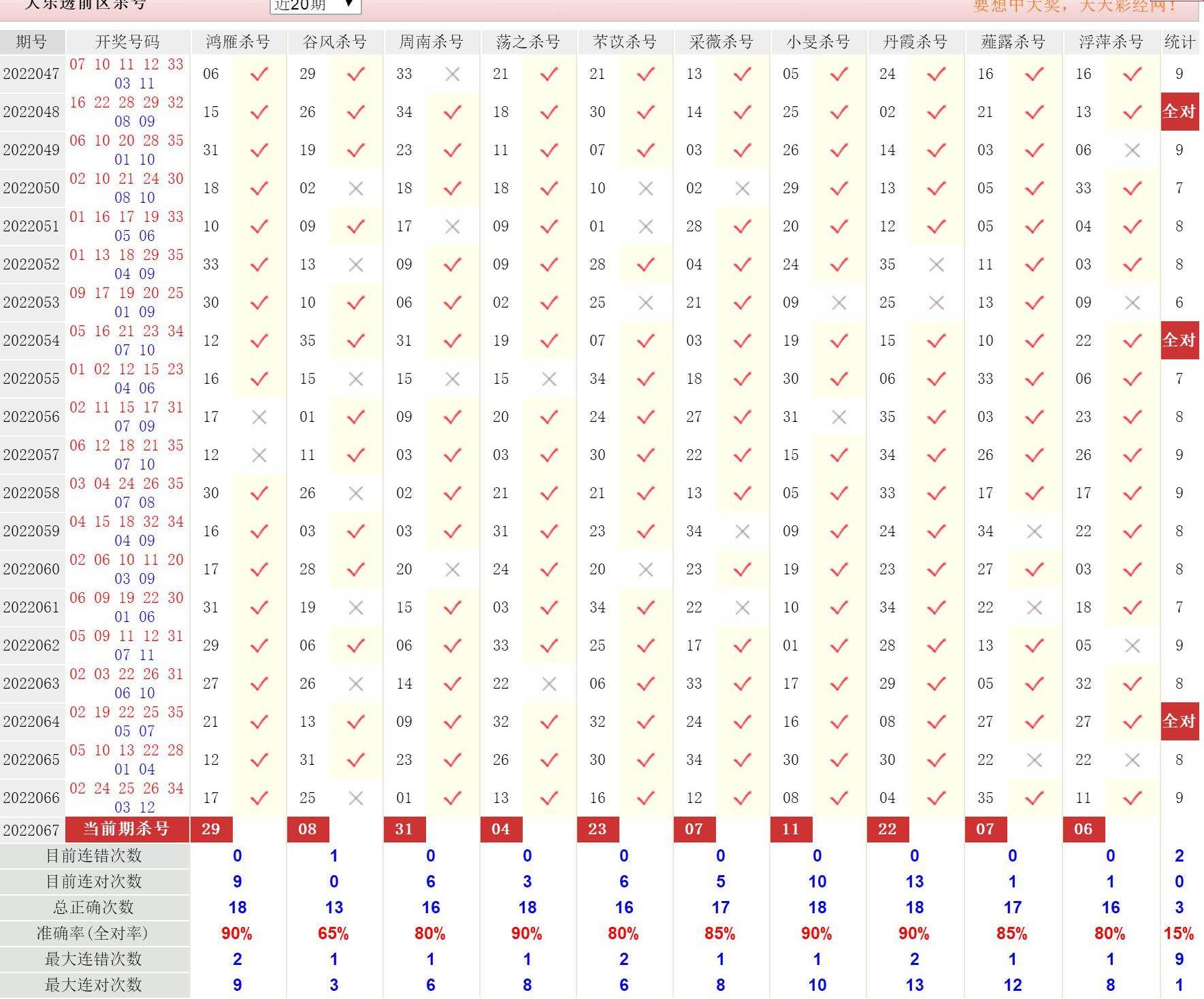The image size is (1204, 999).
Task: Click gray X for 浮萍杀号 in 2022049
Action: (1133, 150)
